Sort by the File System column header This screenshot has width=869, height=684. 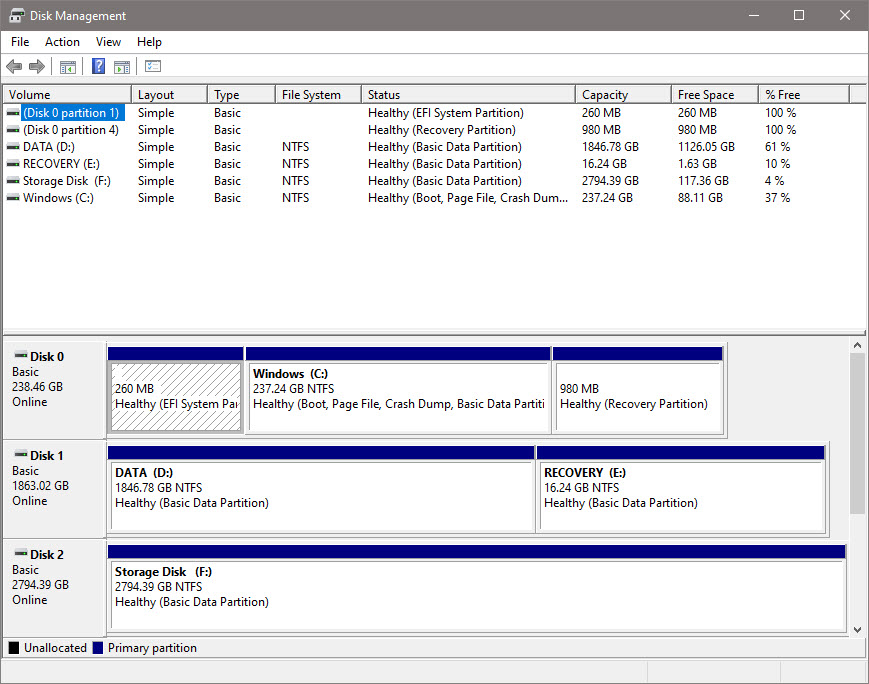[x=318, y=95]
